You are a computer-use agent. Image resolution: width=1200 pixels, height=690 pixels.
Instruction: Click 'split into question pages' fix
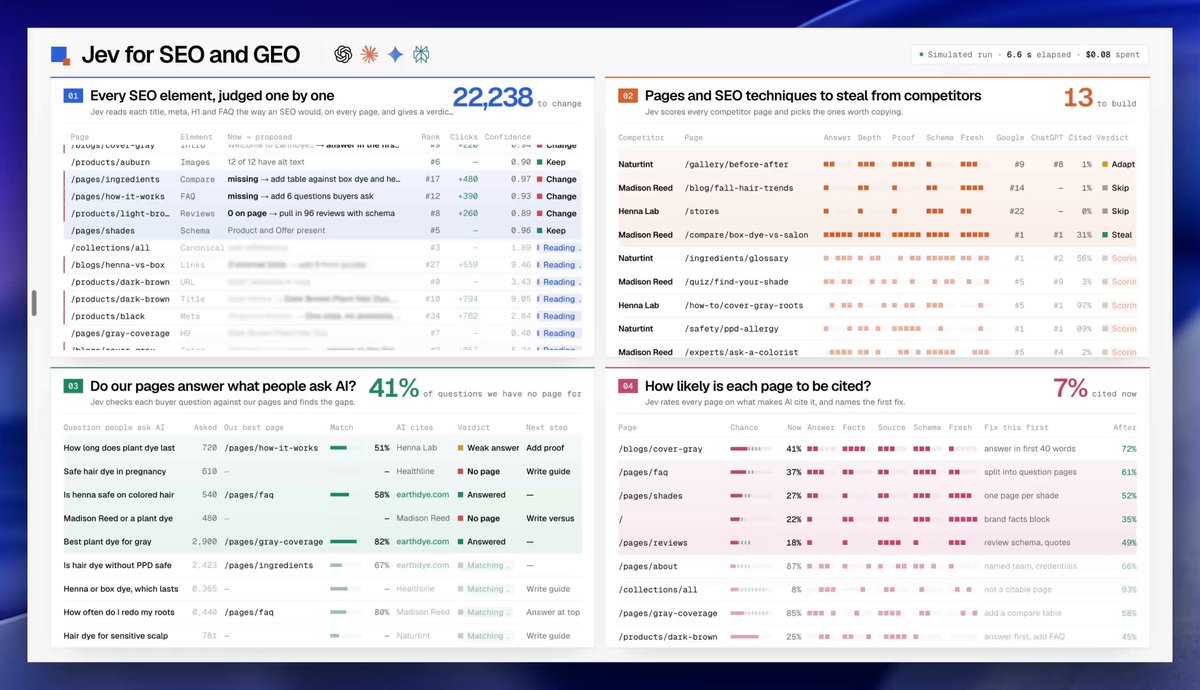(x=1030, y=472)
